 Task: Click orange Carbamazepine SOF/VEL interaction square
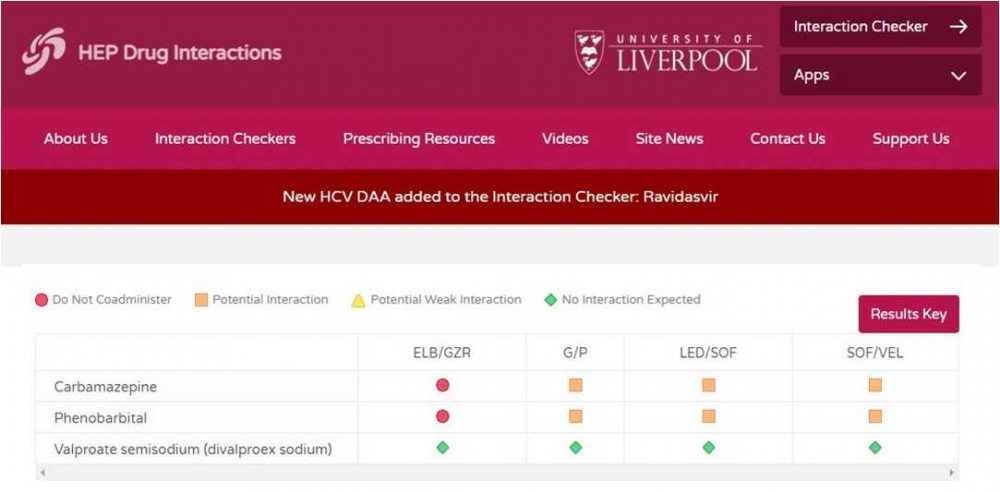pos(875,385)
